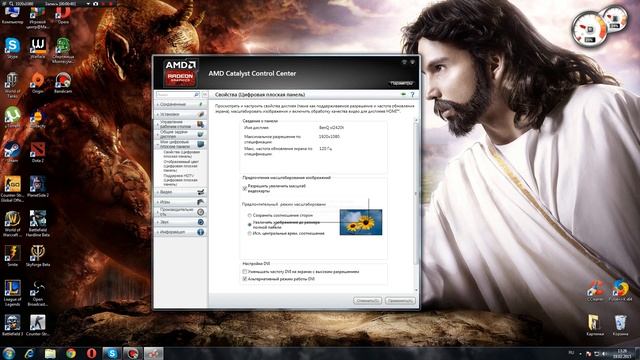
Task: Toggle alternate DVI operational mode checkbox
Action: (x=245, y=279)
